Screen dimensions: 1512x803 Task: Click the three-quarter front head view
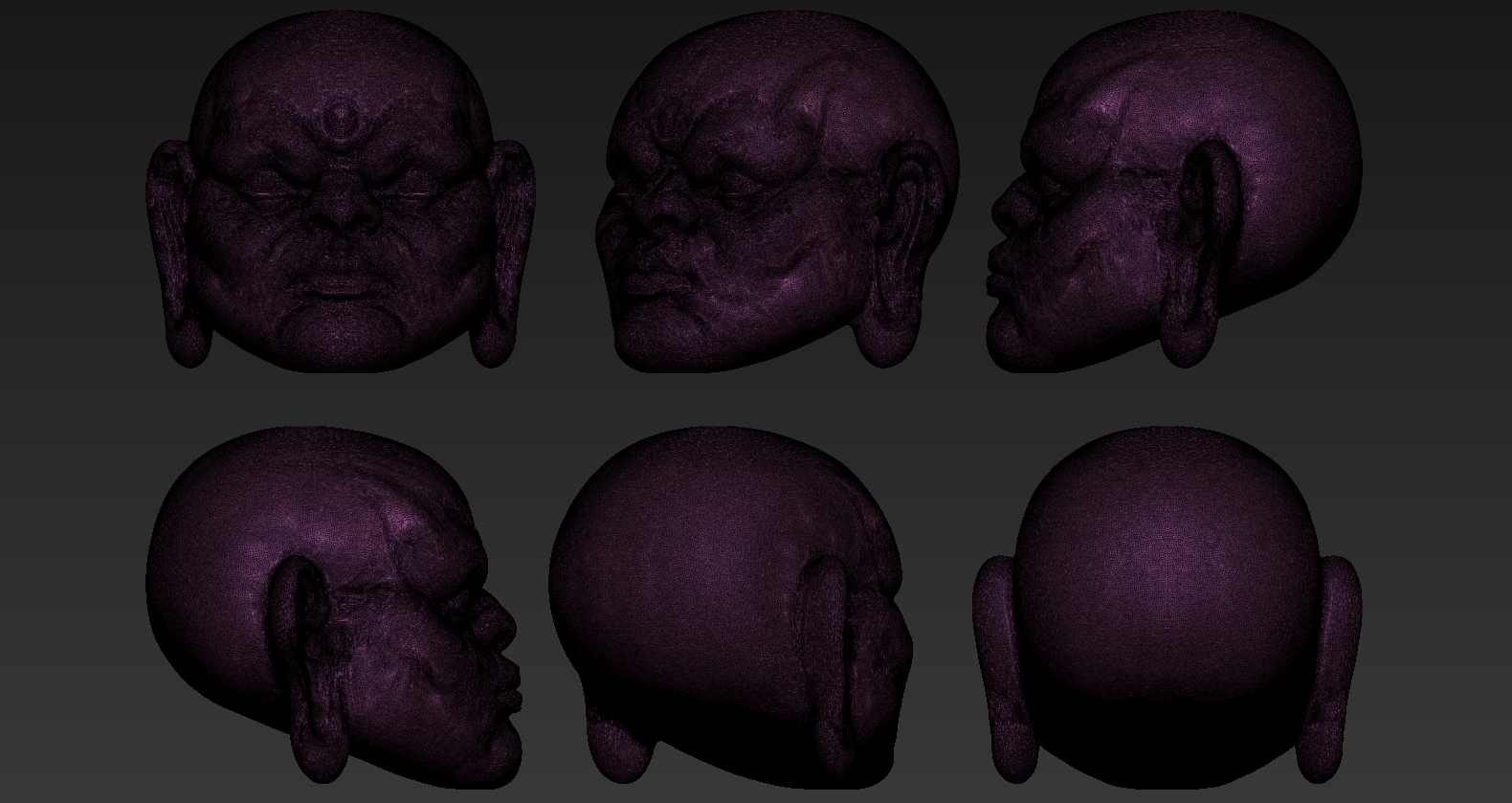776,192
